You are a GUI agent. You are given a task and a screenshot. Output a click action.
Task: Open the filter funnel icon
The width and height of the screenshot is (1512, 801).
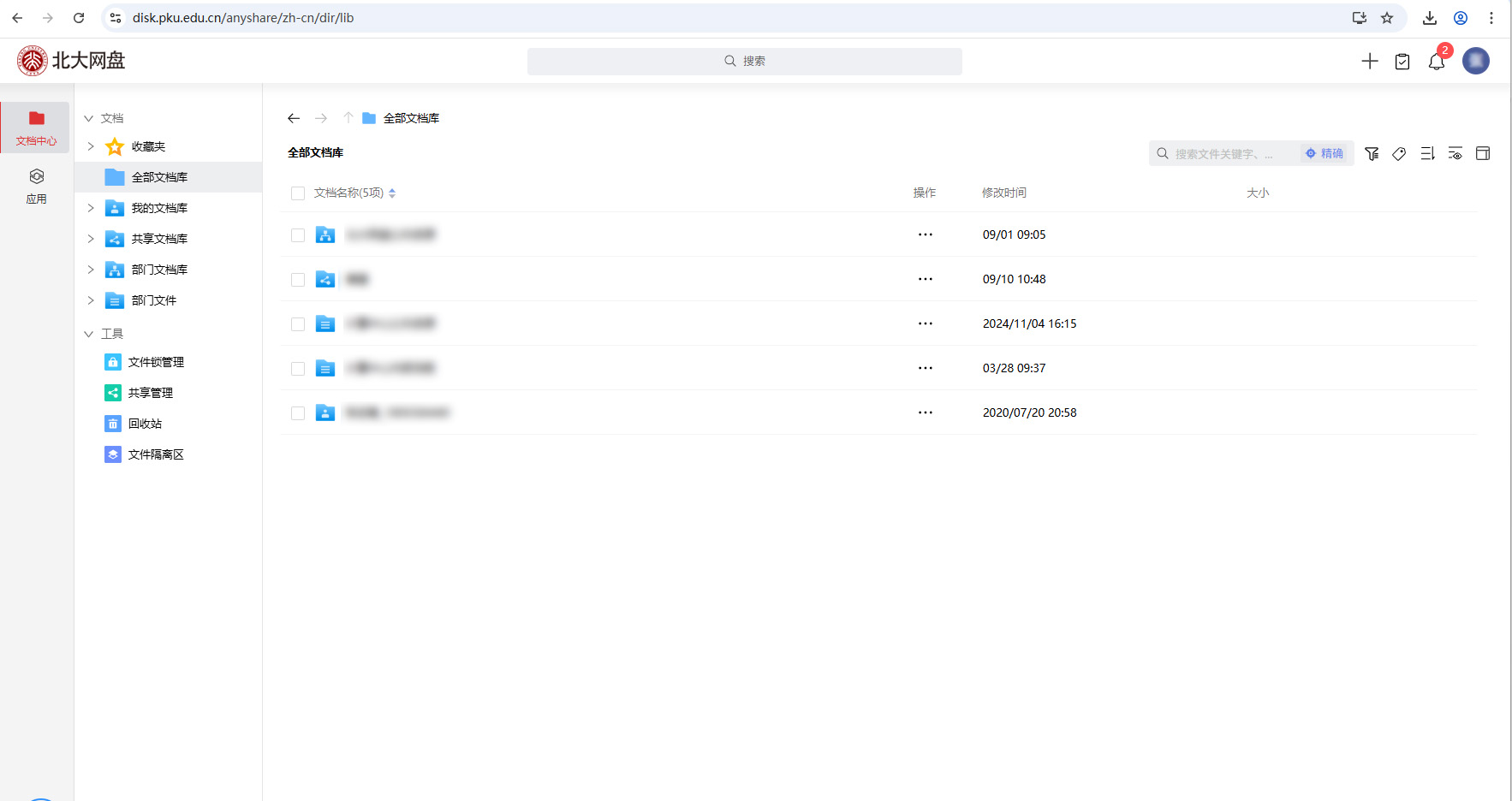(1372, 154)
